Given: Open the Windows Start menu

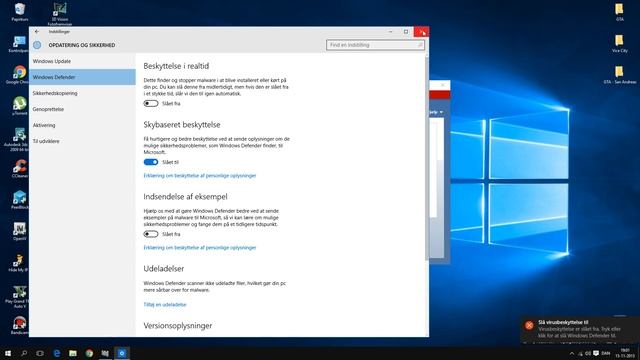Looking at the screenshot, I should point(8,353).
